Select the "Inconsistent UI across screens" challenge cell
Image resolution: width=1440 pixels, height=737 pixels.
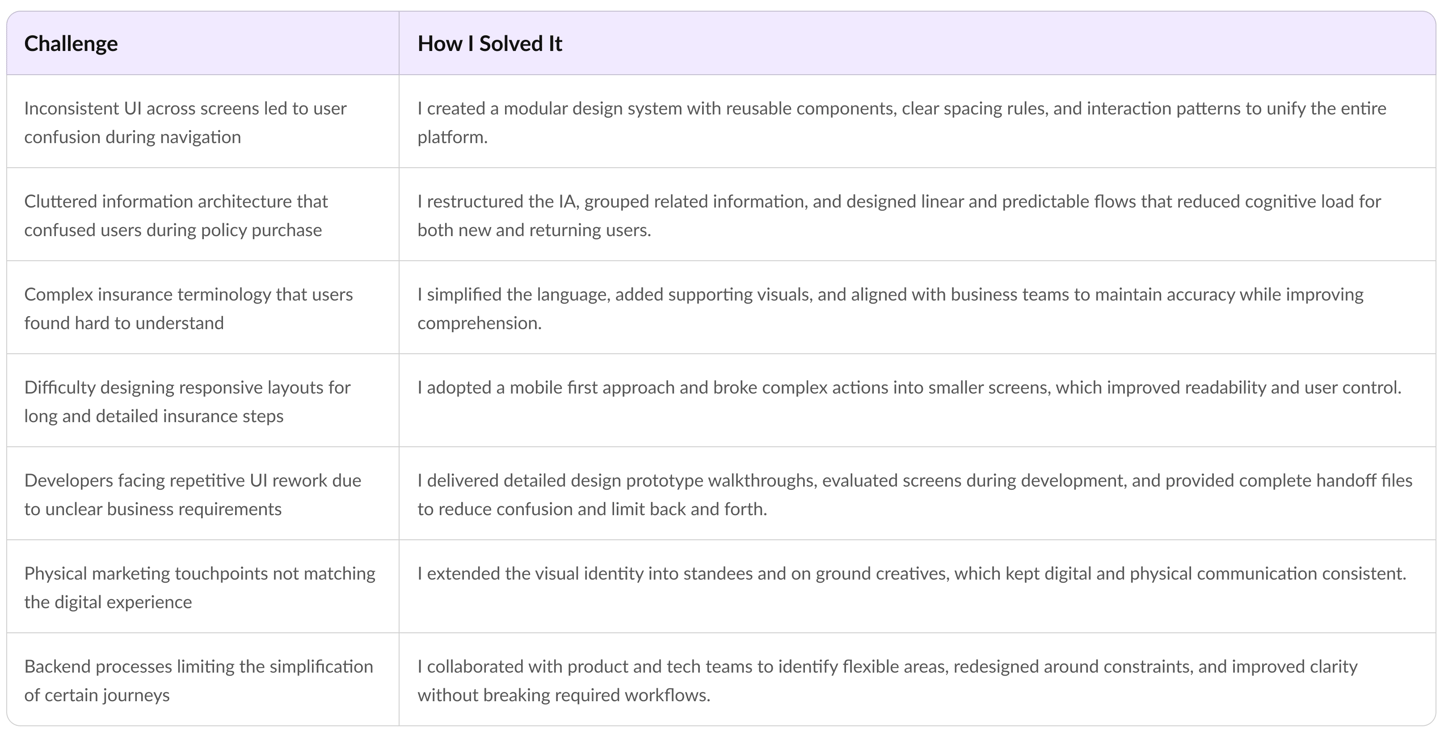coord(186,109)
